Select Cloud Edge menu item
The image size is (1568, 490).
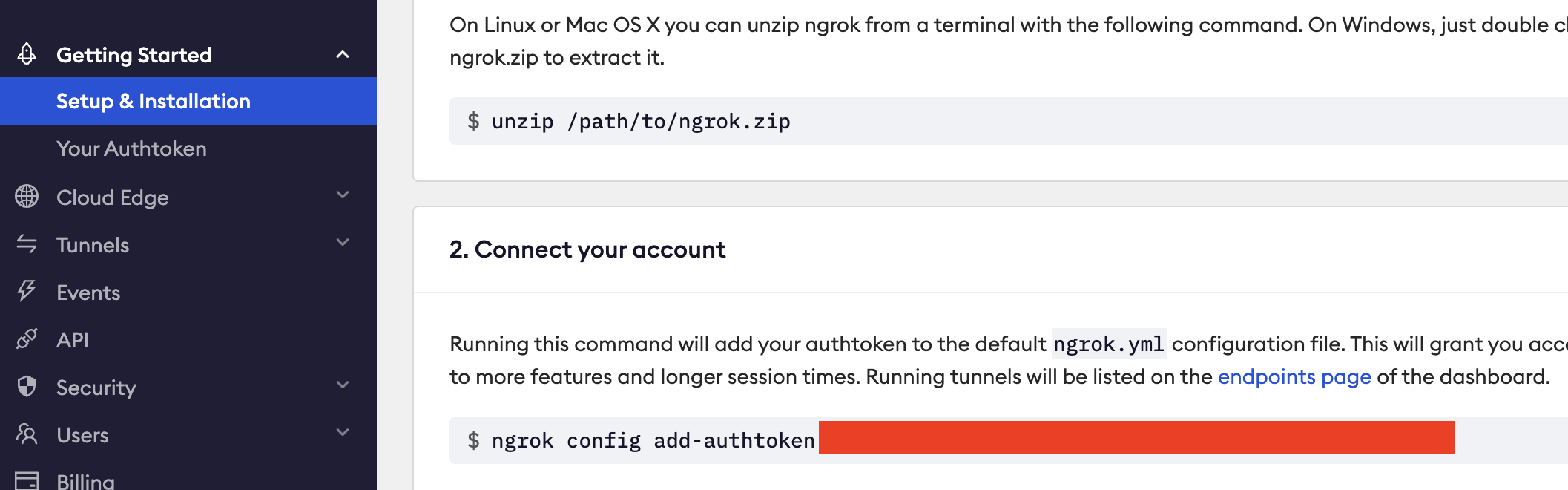113,197
